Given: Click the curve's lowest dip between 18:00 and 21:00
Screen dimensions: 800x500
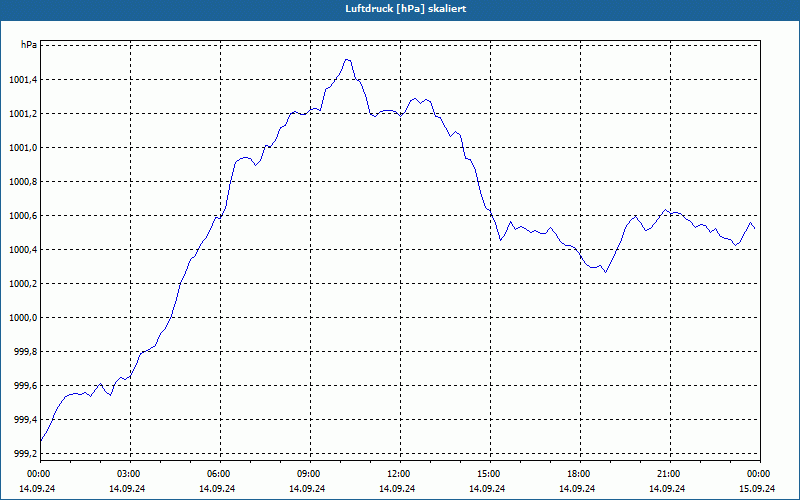Looking at the screenshot, I should [x=606, y=272].
